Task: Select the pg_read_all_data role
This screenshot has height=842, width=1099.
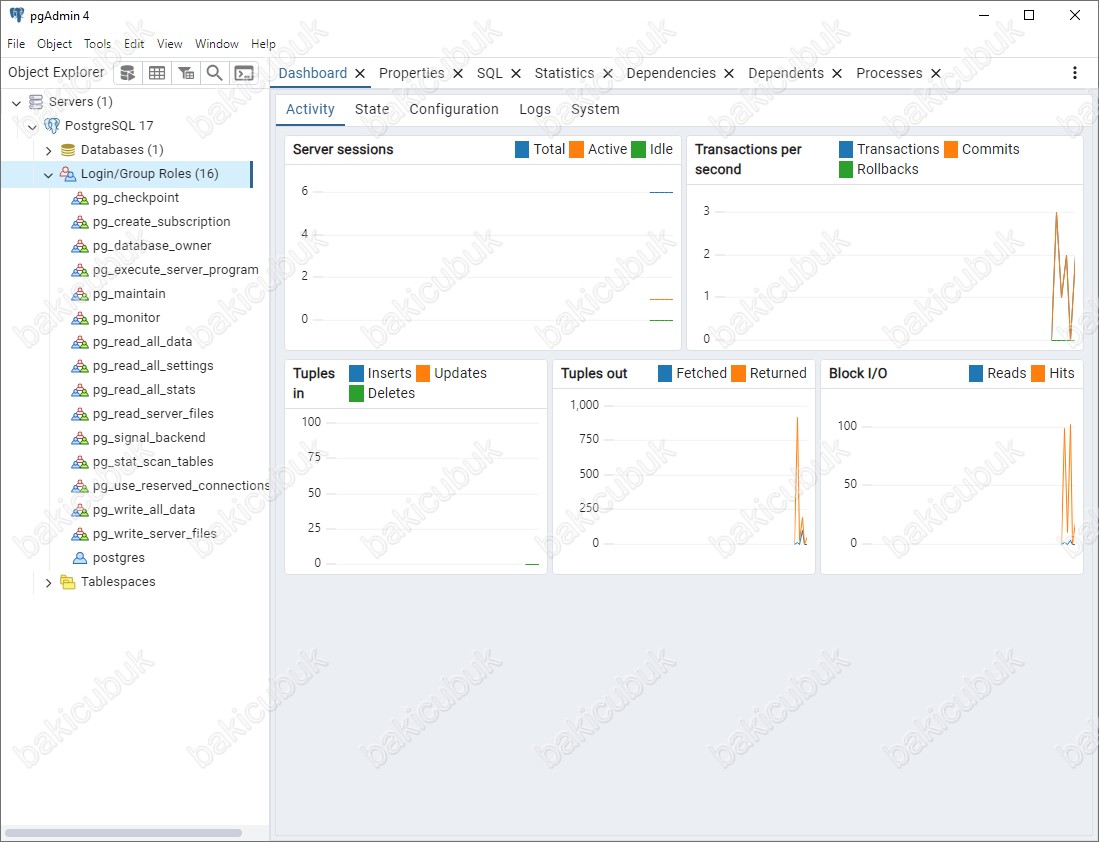Action: pyautogui.click(x=142, y=342)
